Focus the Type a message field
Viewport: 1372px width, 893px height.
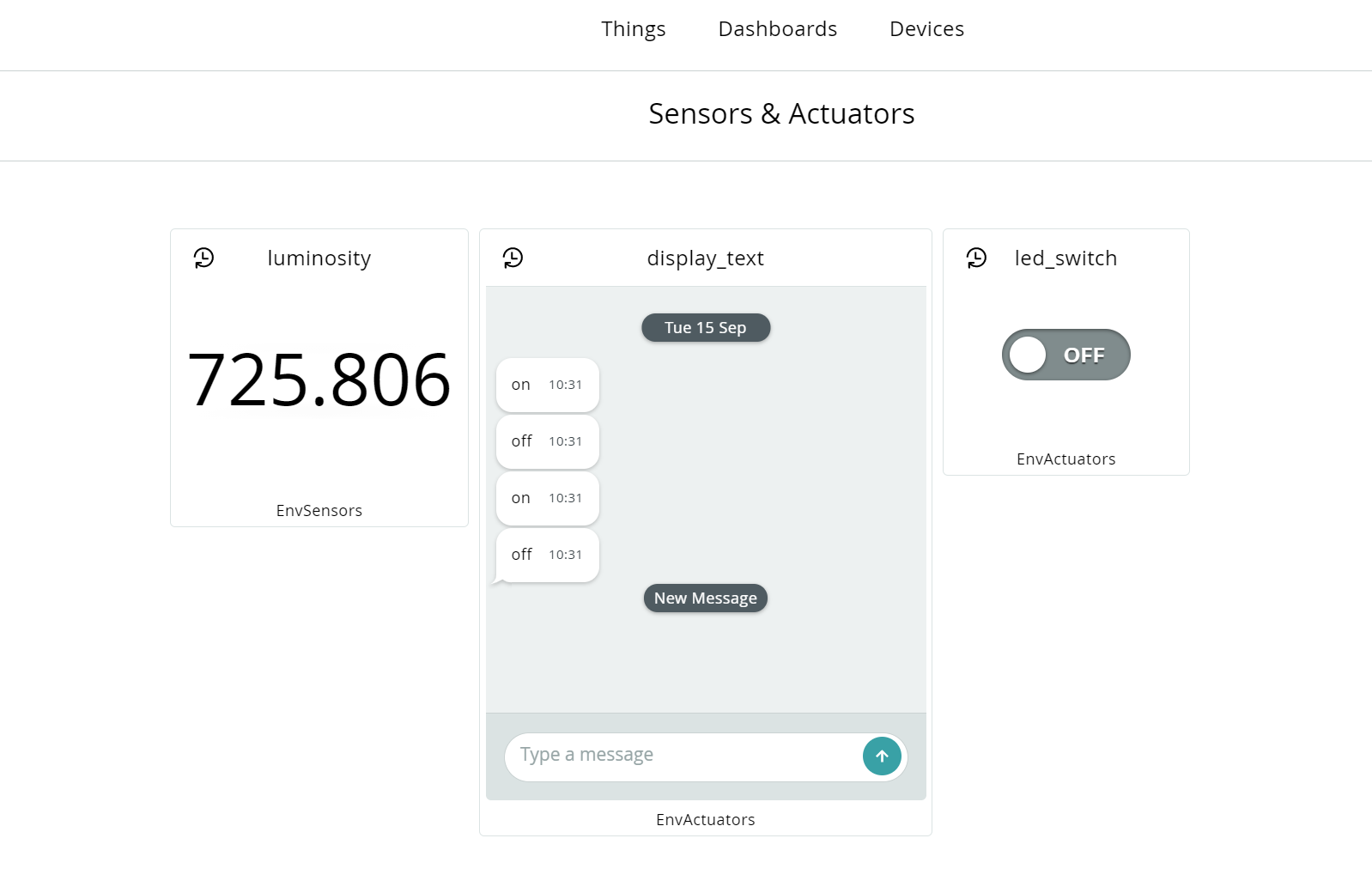coord(683,756)
